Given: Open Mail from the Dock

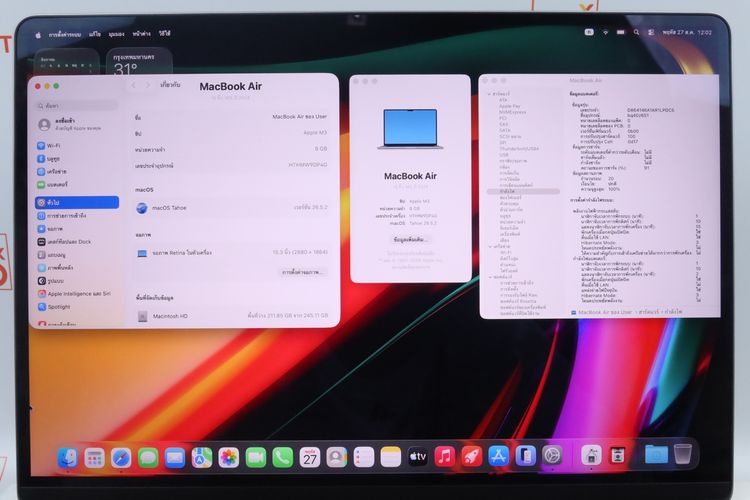Looking at the screenshot, I should pos(175,457).
